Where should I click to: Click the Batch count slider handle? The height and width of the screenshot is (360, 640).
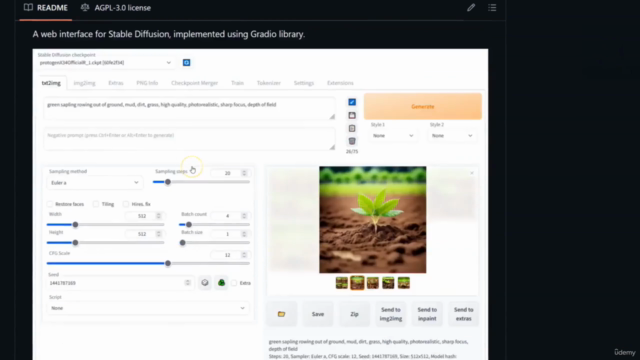click(x=189, y=224)
